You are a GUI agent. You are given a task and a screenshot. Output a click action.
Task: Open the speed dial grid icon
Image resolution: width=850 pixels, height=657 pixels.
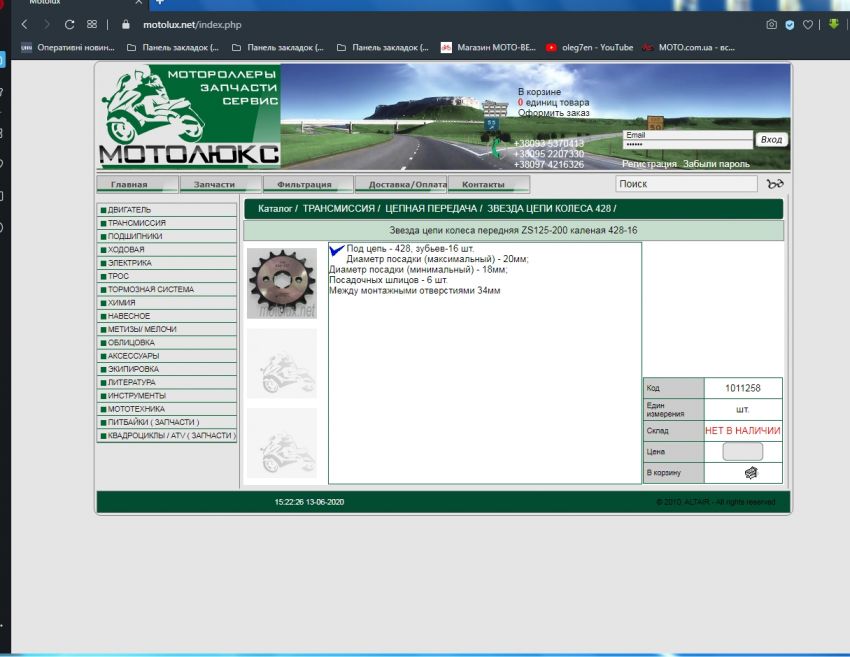[92, 24]
